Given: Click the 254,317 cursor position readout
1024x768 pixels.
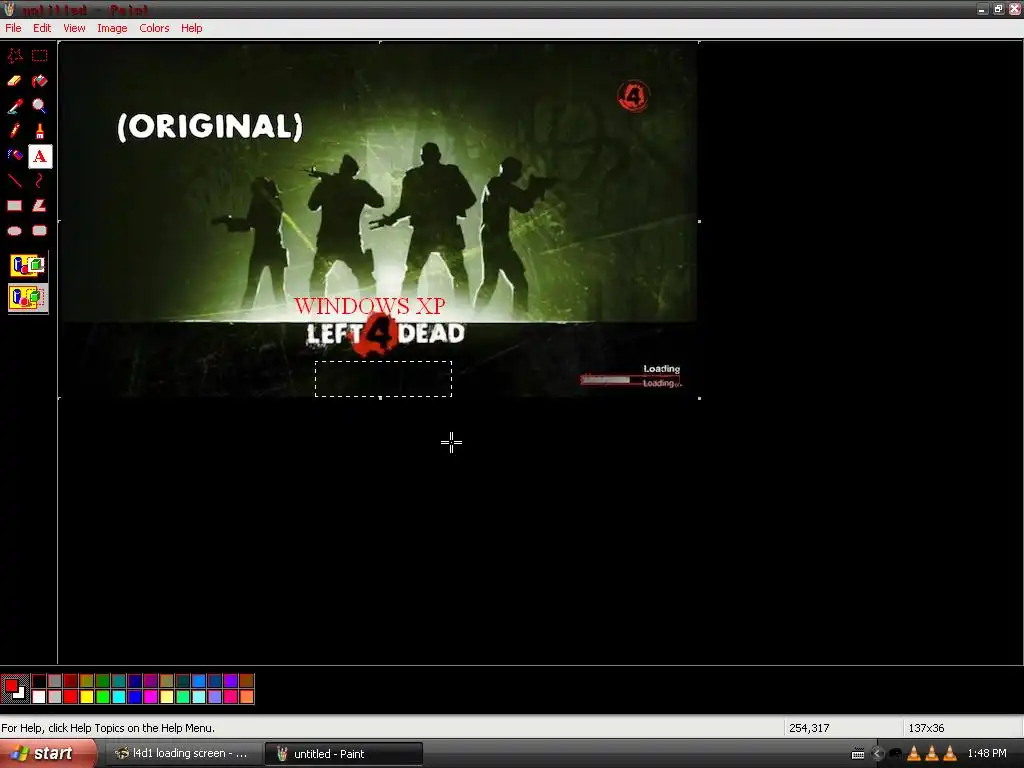Looking at the screenshot, I should click(x=809, y=728).
